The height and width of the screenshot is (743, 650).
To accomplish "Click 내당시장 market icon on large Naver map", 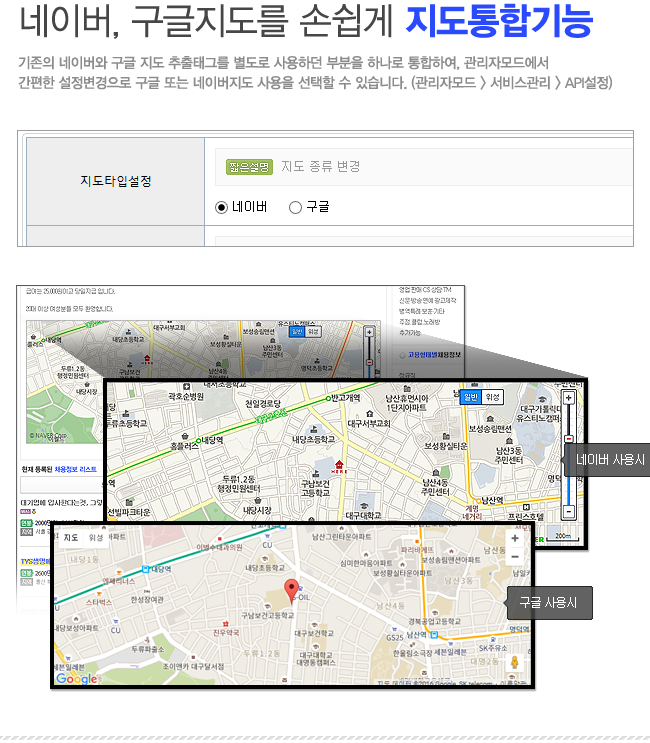I will [258, 500].
